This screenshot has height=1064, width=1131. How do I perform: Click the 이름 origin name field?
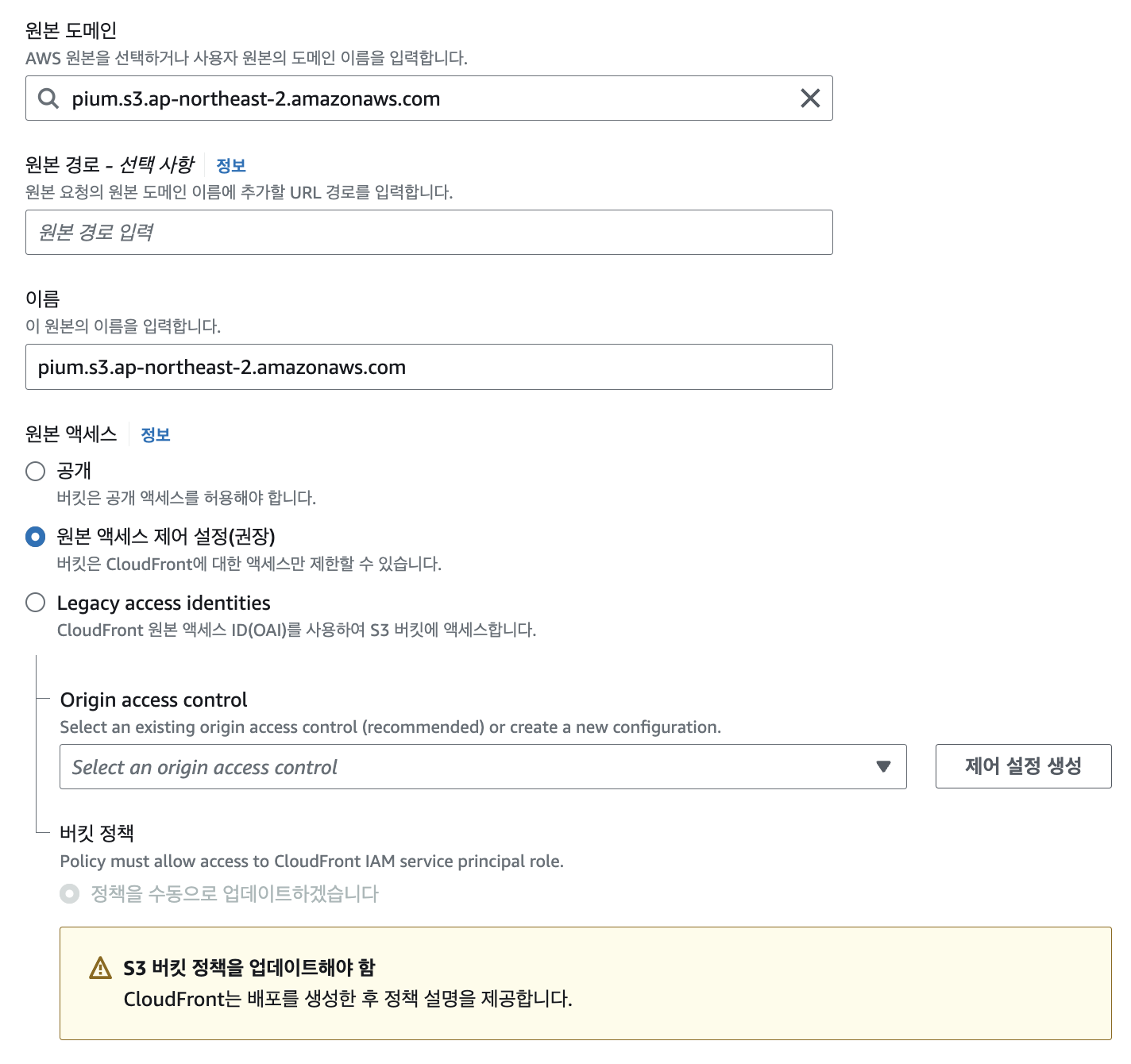pos(429,367)
